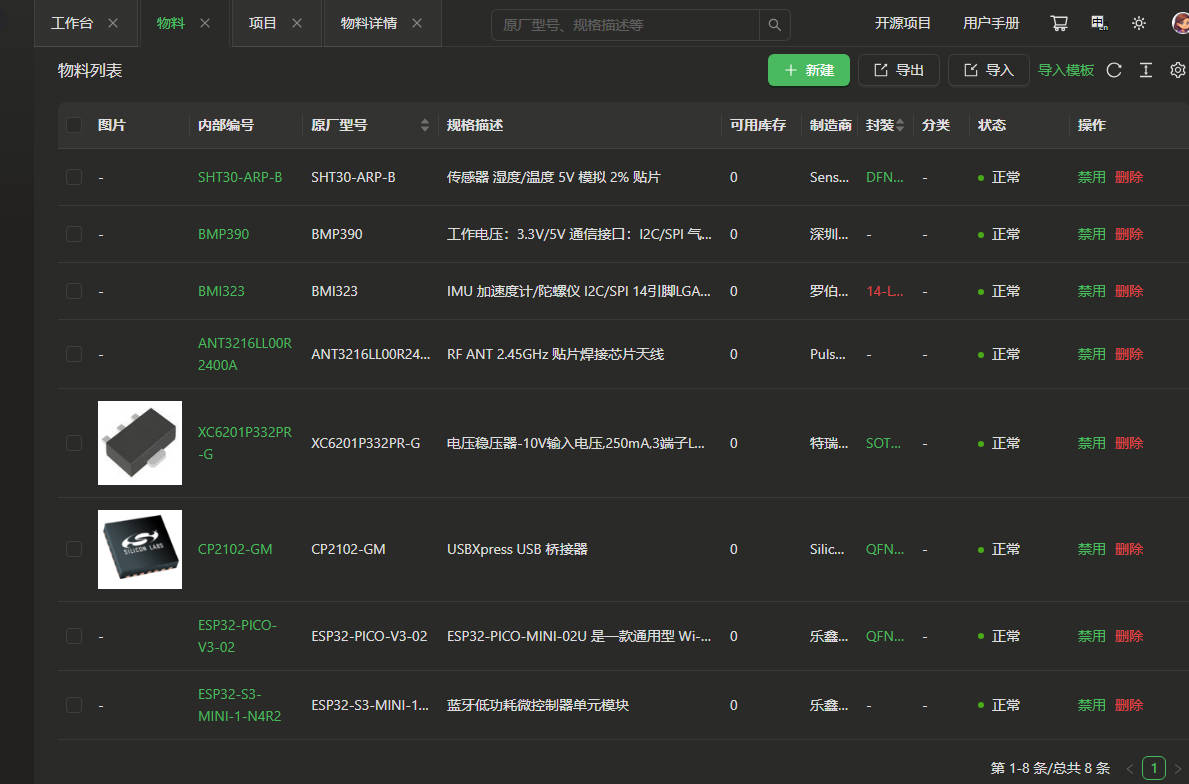Disable the ESP32-S3-MINI-1-N4R2 material via 禁用
Viewport: 1189px width, 784px height.
coord(1091,705)
